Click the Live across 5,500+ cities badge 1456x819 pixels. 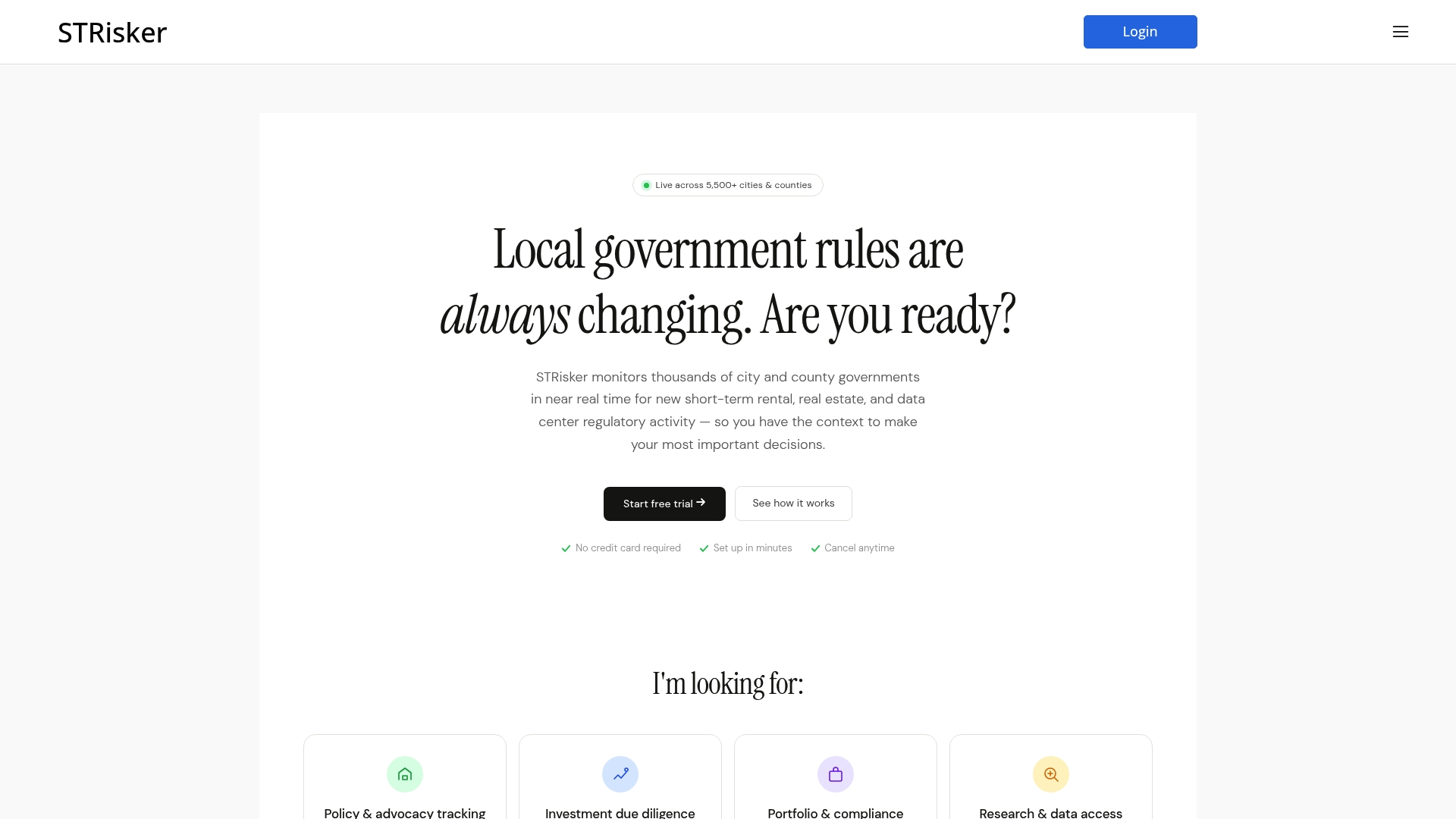728,185
